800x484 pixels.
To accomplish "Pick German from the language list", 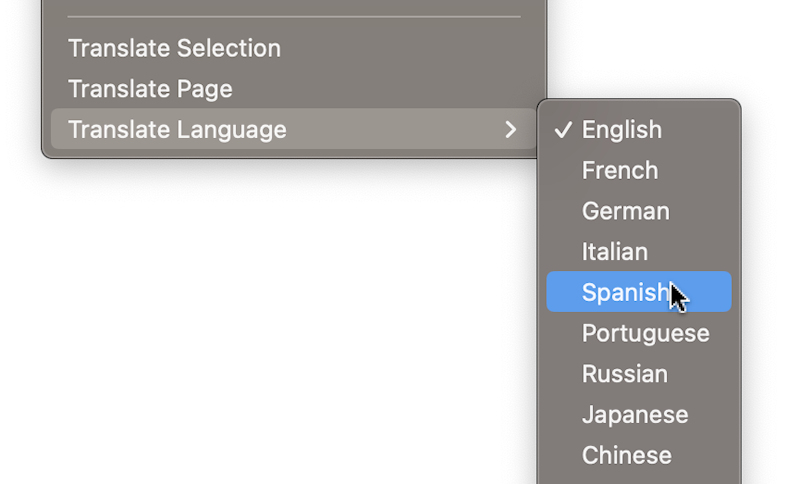I will click(x=625, y=211).
